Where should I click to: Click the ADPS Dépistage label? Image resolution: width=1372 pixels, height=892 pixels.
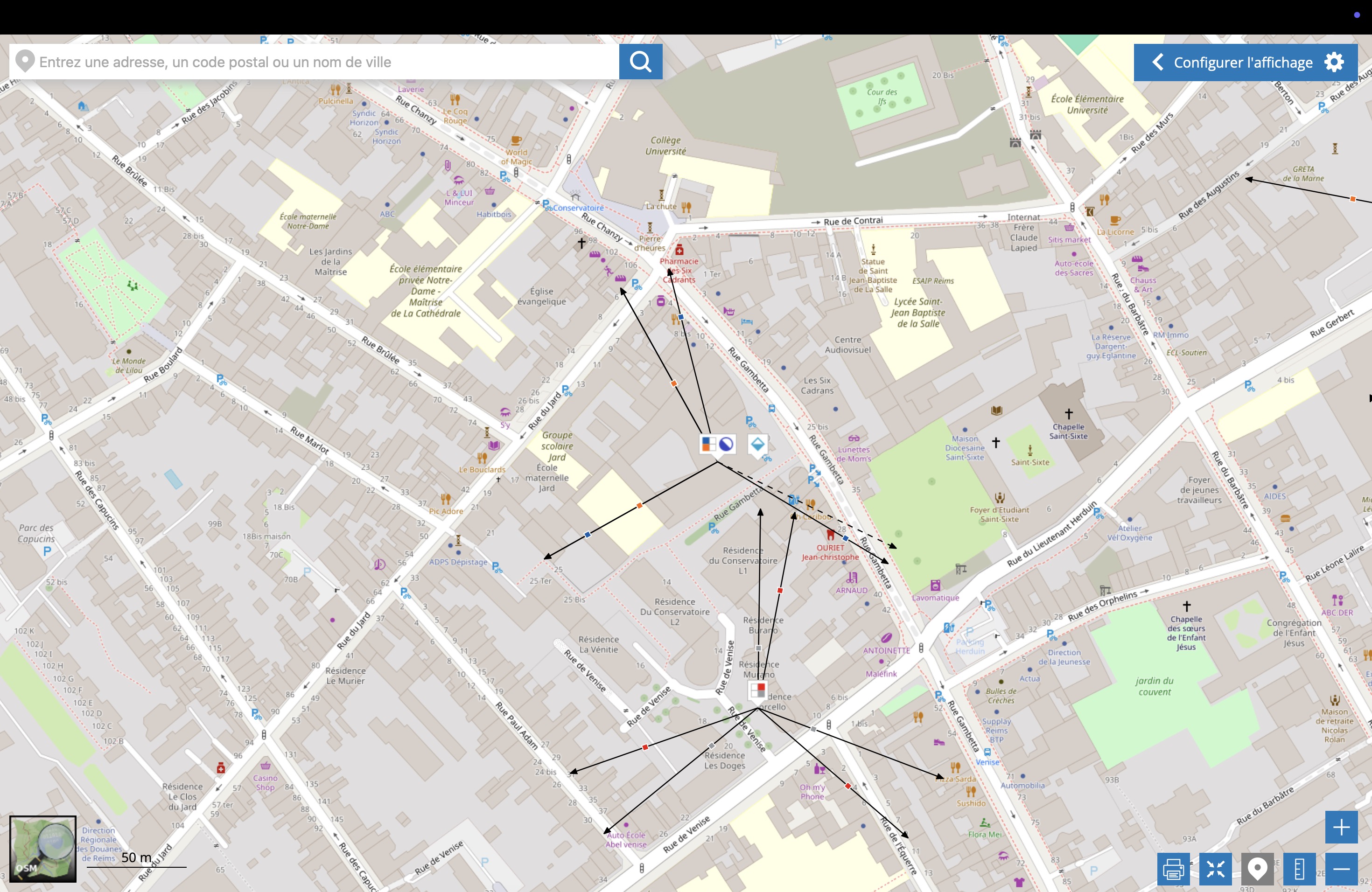[458, 562]
